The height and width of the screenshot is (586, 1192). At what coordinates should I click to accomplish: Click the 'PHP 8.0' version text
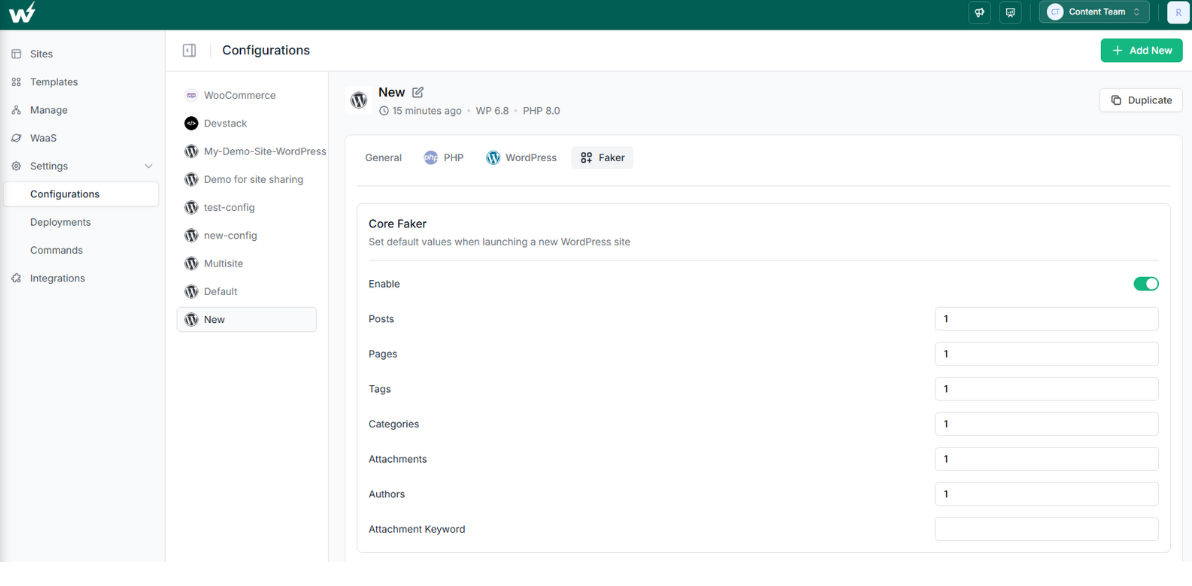[x=541, y=111]
